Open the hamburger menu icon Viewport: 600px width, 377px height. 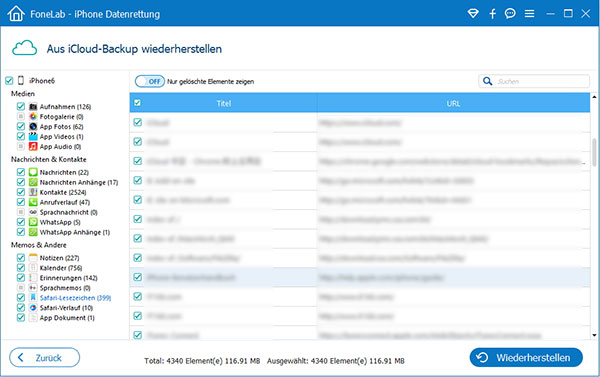click(x=530, y=14)
